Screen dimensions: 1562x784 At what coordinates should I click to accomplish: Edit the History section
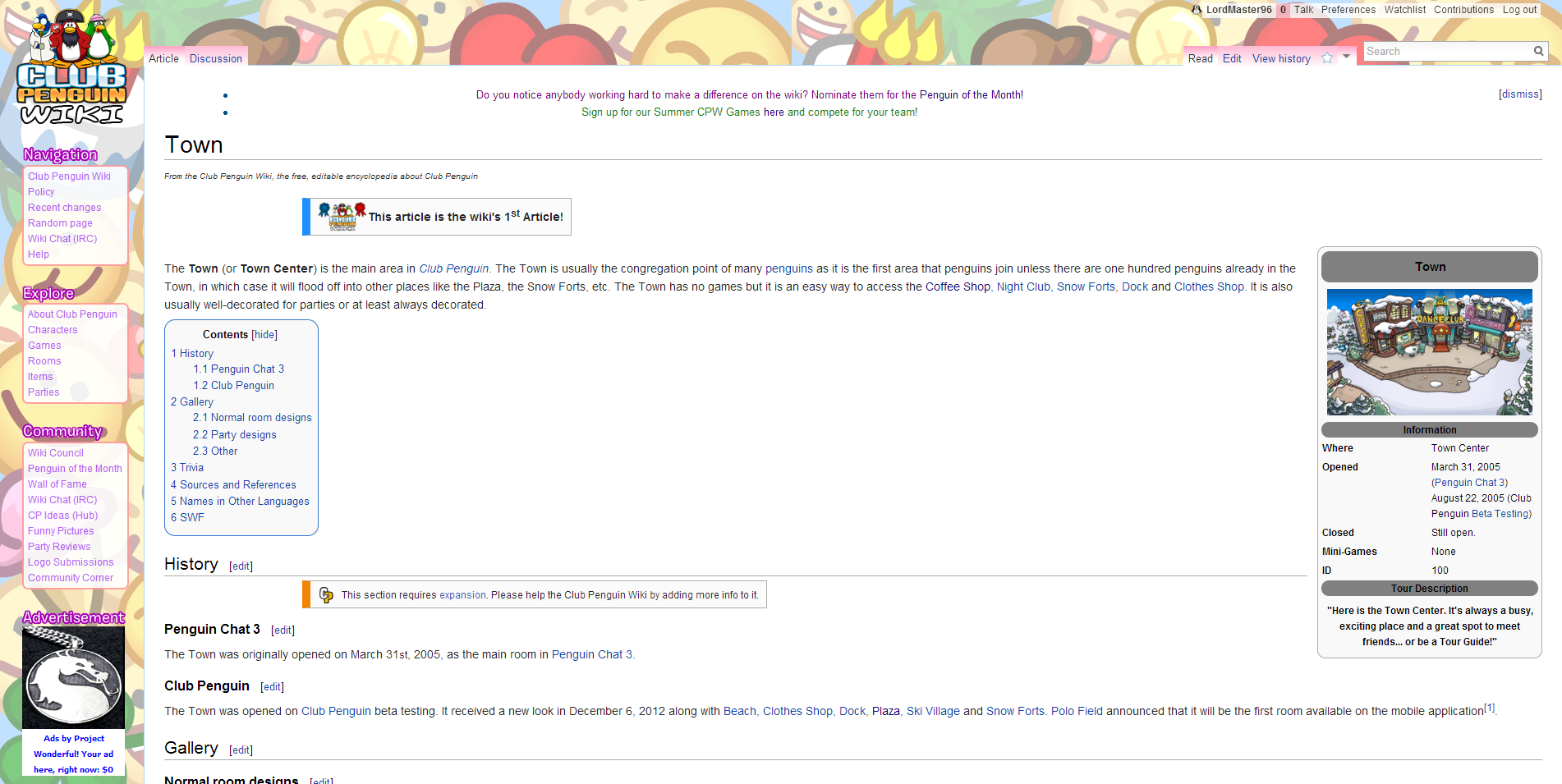click(241, 566)
